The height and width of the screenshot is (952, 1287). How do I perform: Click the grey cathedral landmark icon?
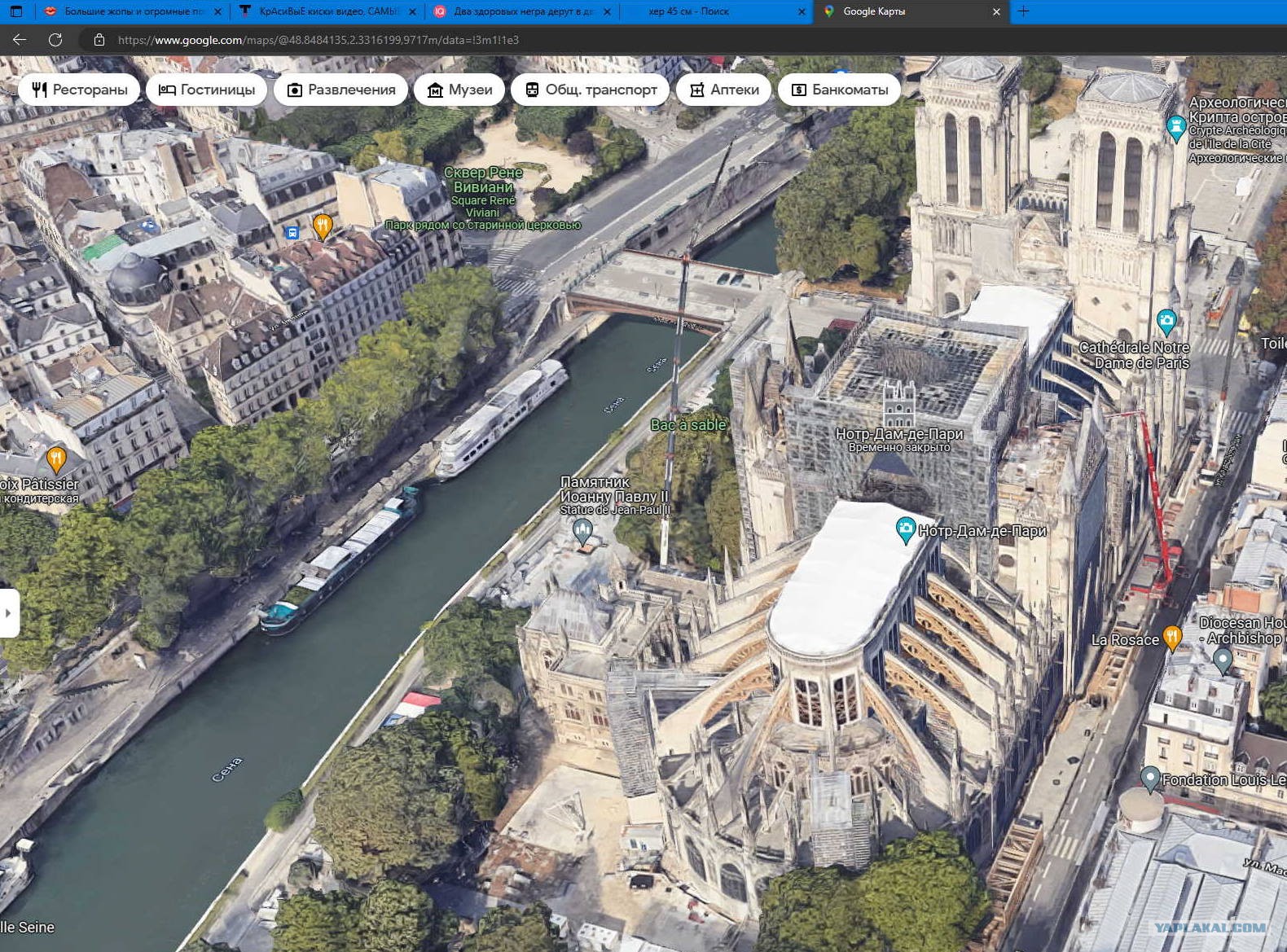(899, 404)
